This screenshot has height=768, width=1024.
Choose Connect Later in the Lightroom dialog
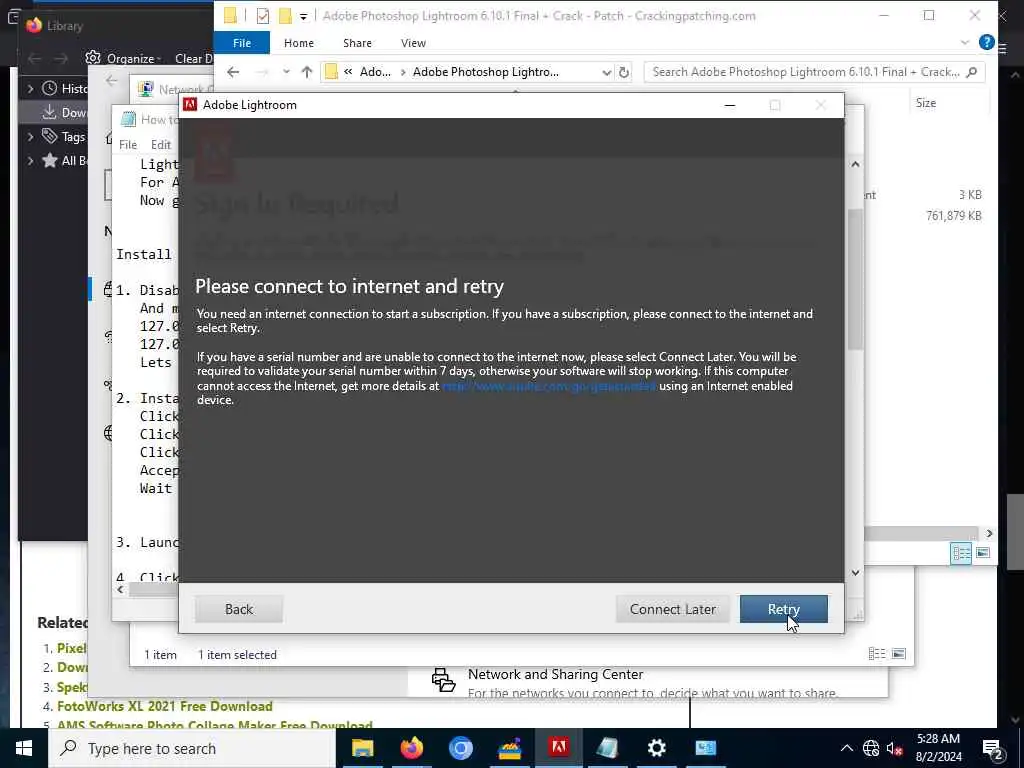point(672,609)
